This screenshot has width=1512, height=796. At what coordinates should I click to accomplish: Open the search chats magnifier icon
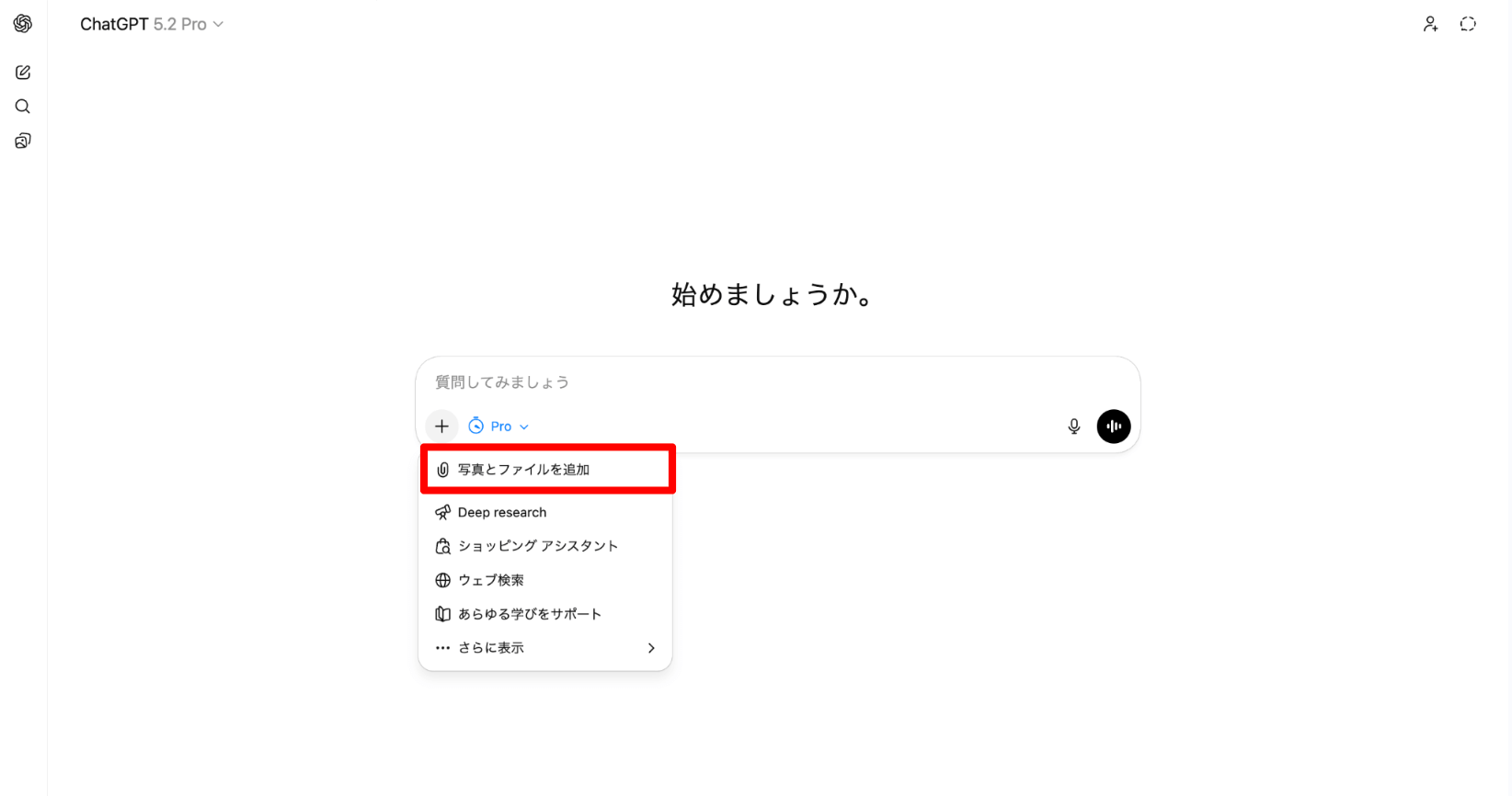(23, 107)
